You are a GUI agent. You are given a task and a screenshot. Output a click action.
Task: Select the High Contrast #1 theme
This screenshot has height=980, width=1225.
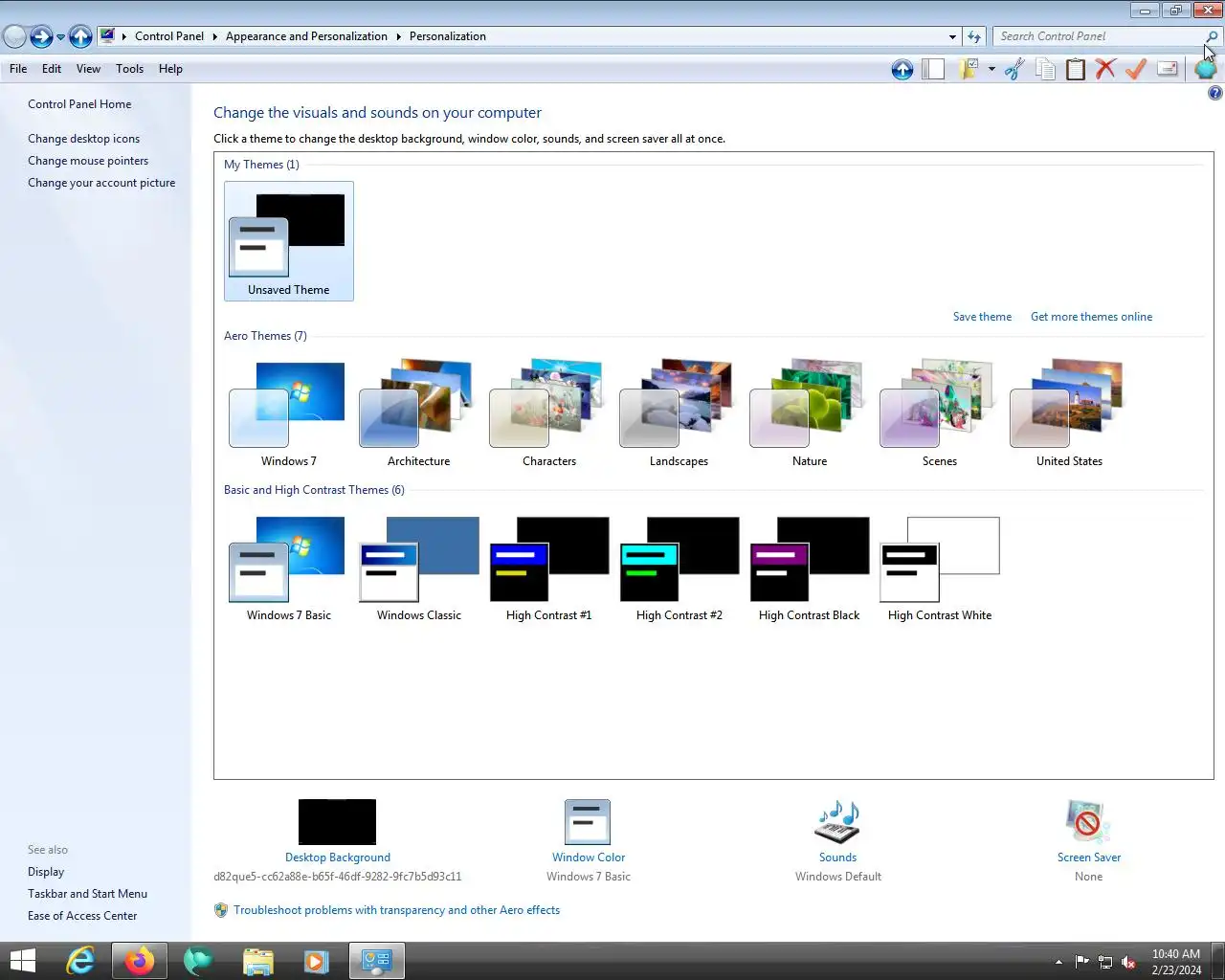548,568
